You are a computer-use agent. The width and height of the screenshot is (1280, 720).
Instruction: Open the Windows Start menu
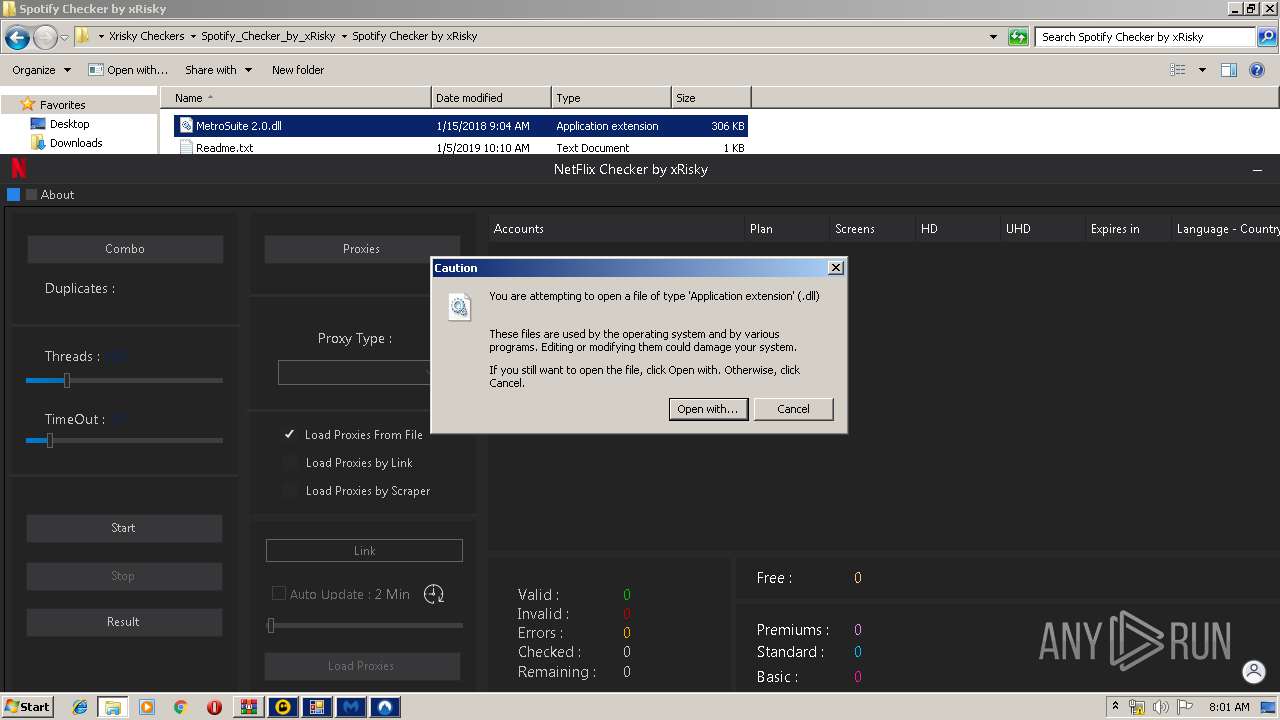(x=28, y=707)
